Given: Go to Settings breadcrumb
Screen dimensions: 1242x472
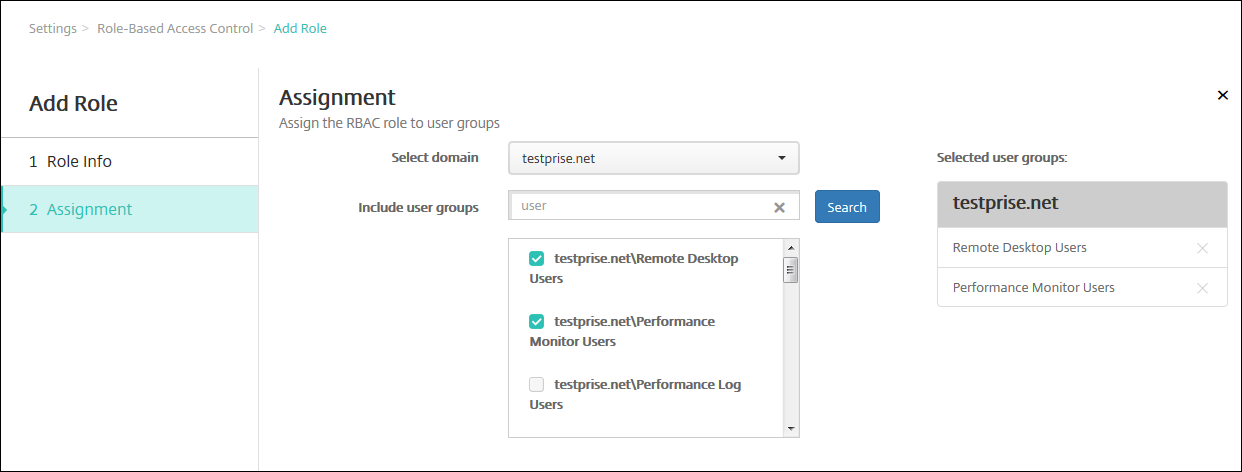Looking at the screenshot, I should (x=52, y=28).
